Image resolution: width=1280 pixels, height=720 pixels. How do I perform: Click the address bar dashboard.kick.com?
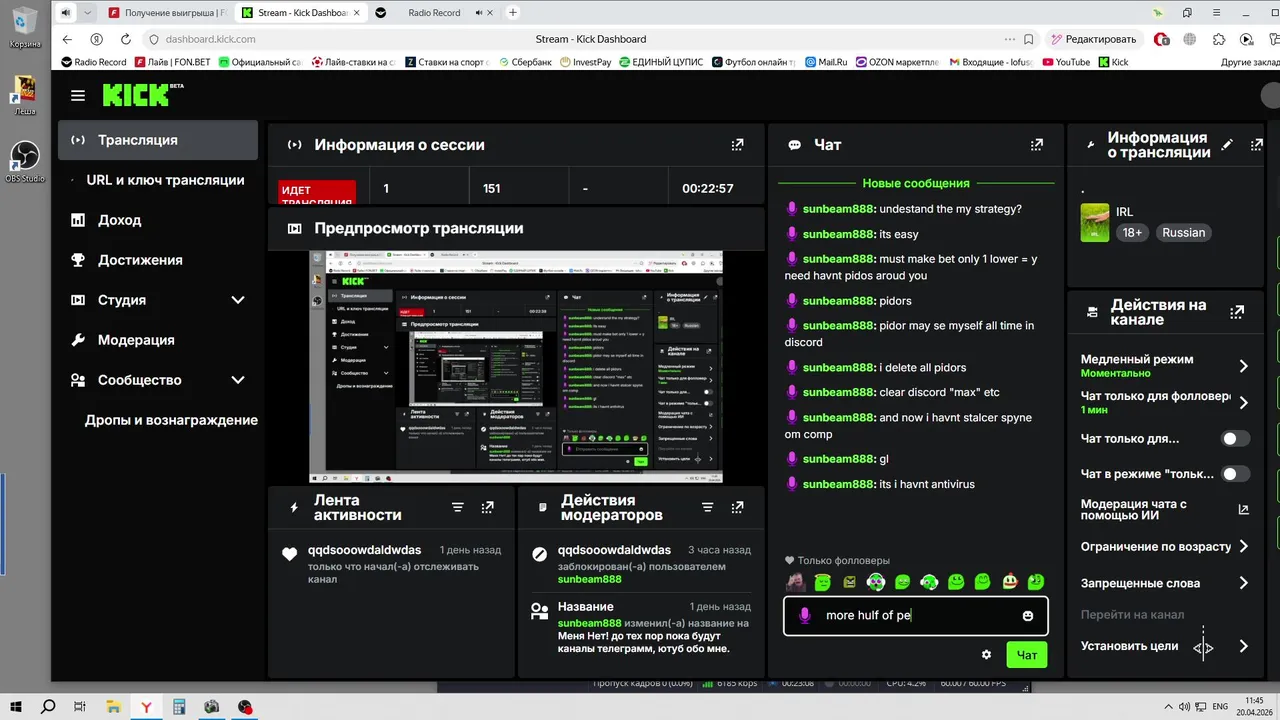[x=210, y=39]
